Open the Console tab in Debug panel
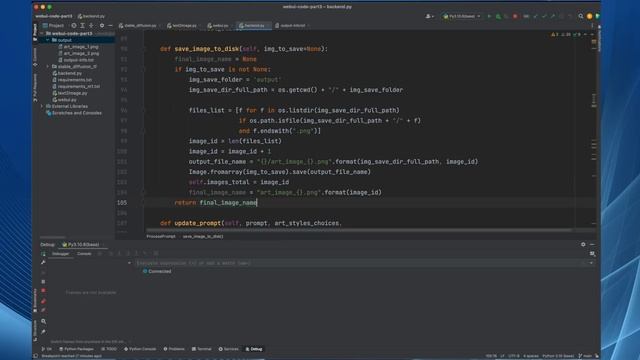Viewport: 640px width, 360px height. pyautogui.click(x=84, y=253)
